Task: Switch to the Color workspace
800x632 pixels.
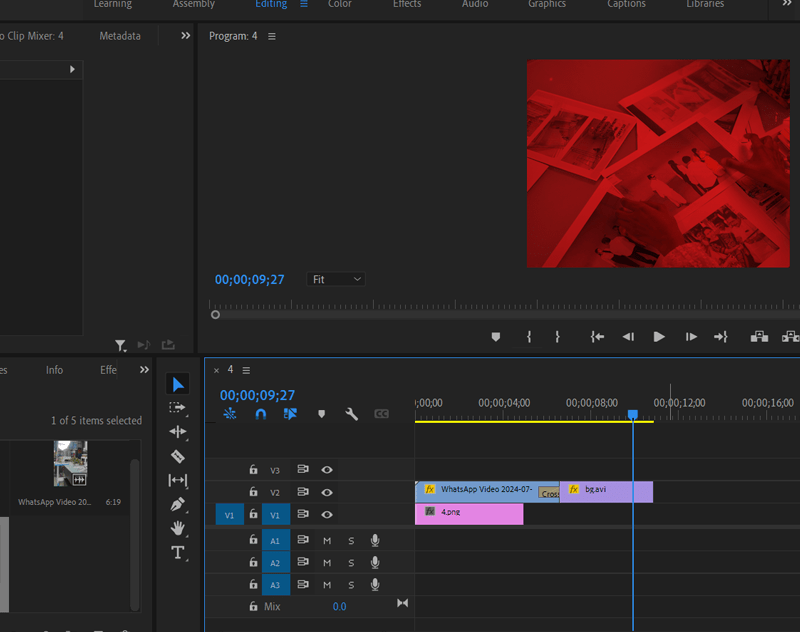Action: (x=340, y=5)
